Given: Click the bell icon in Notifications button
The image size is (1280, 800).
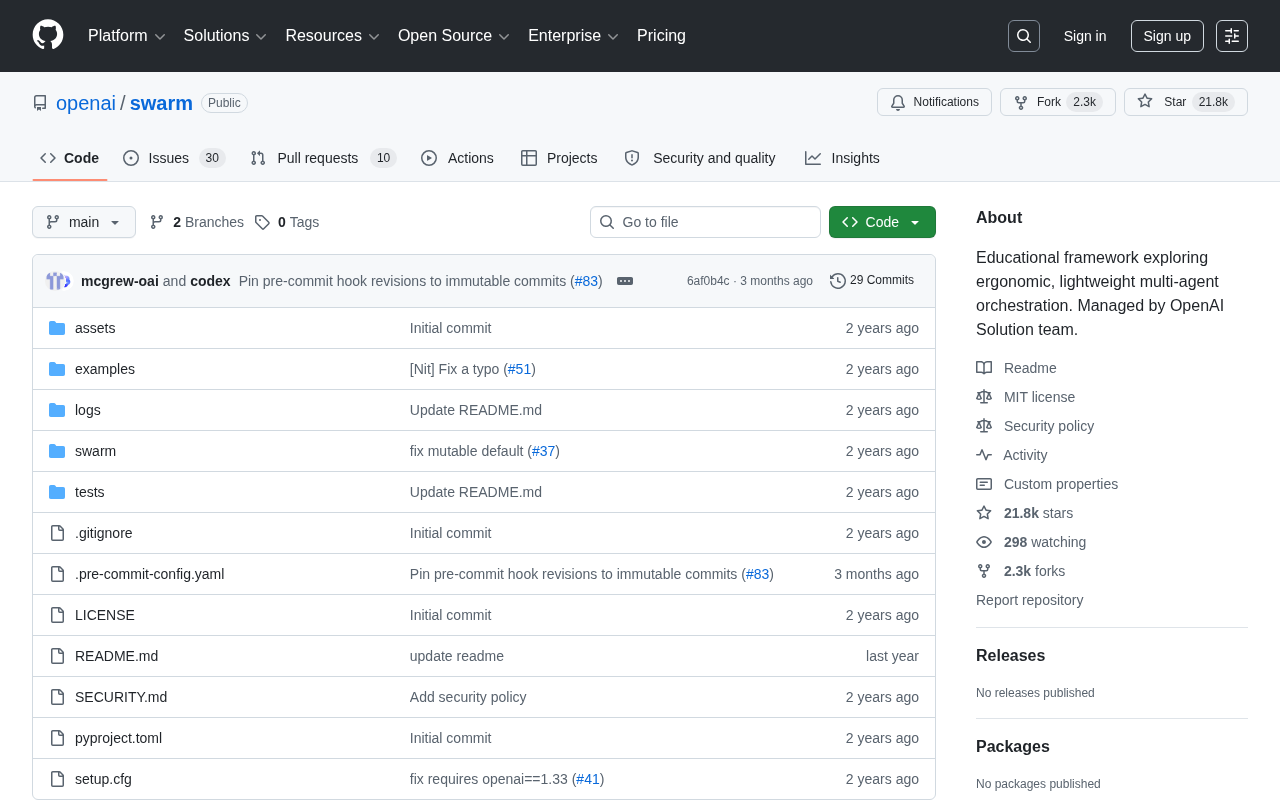Looking at the screenshot, I should (898, 102).
